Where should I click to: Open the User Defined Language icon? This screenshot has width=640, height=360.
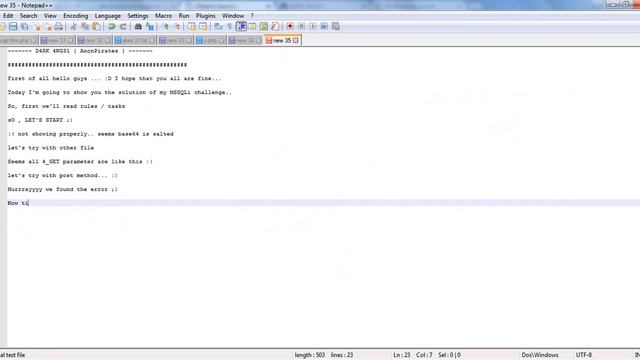point(252,27)
